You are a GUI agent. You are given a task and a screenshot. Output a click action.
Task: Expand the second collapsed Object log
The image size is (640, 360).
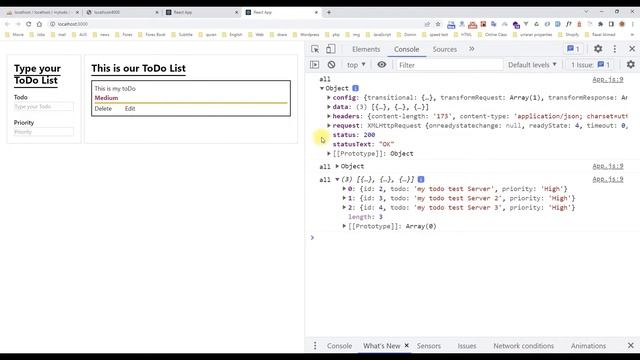click(x=337, y=166)
